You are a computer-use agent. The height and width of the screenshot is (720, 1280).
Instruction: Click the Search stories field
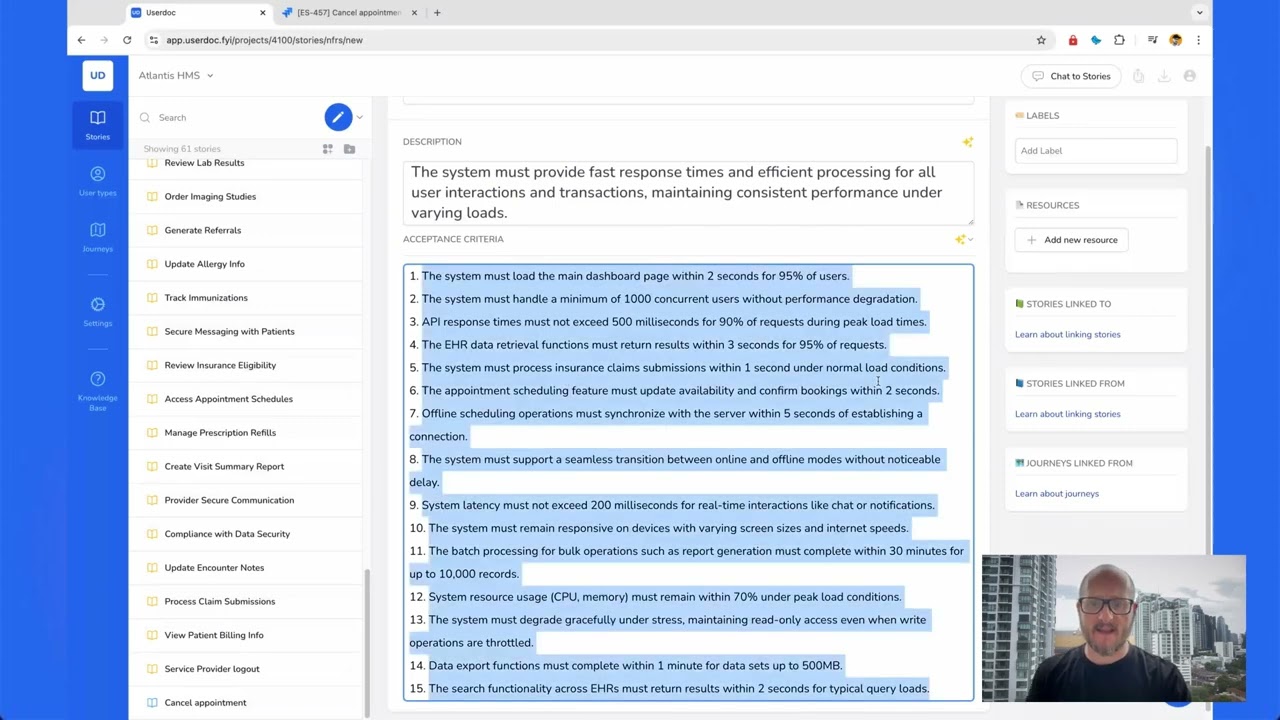pos(228,118)
